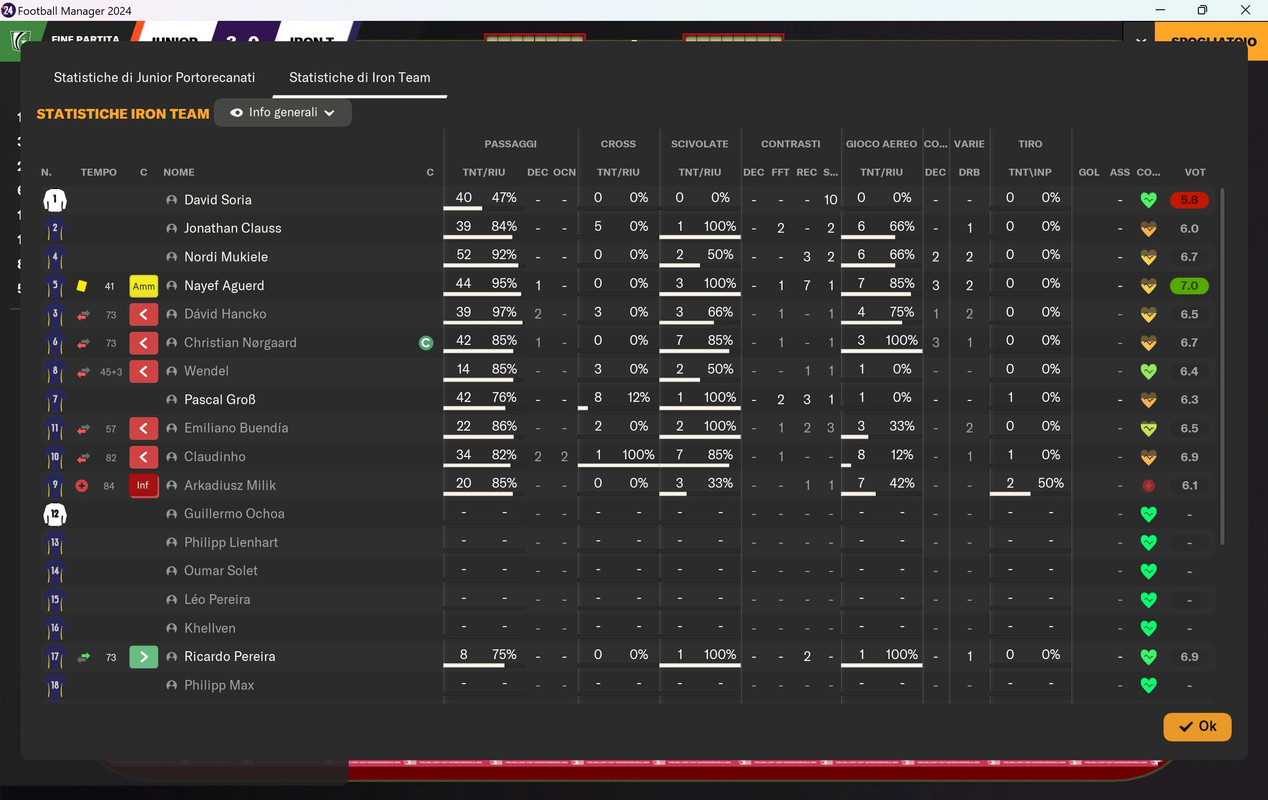
Task: Click the number 2 shirt icon for Jonathan Clauss
Action: (54, 229)
